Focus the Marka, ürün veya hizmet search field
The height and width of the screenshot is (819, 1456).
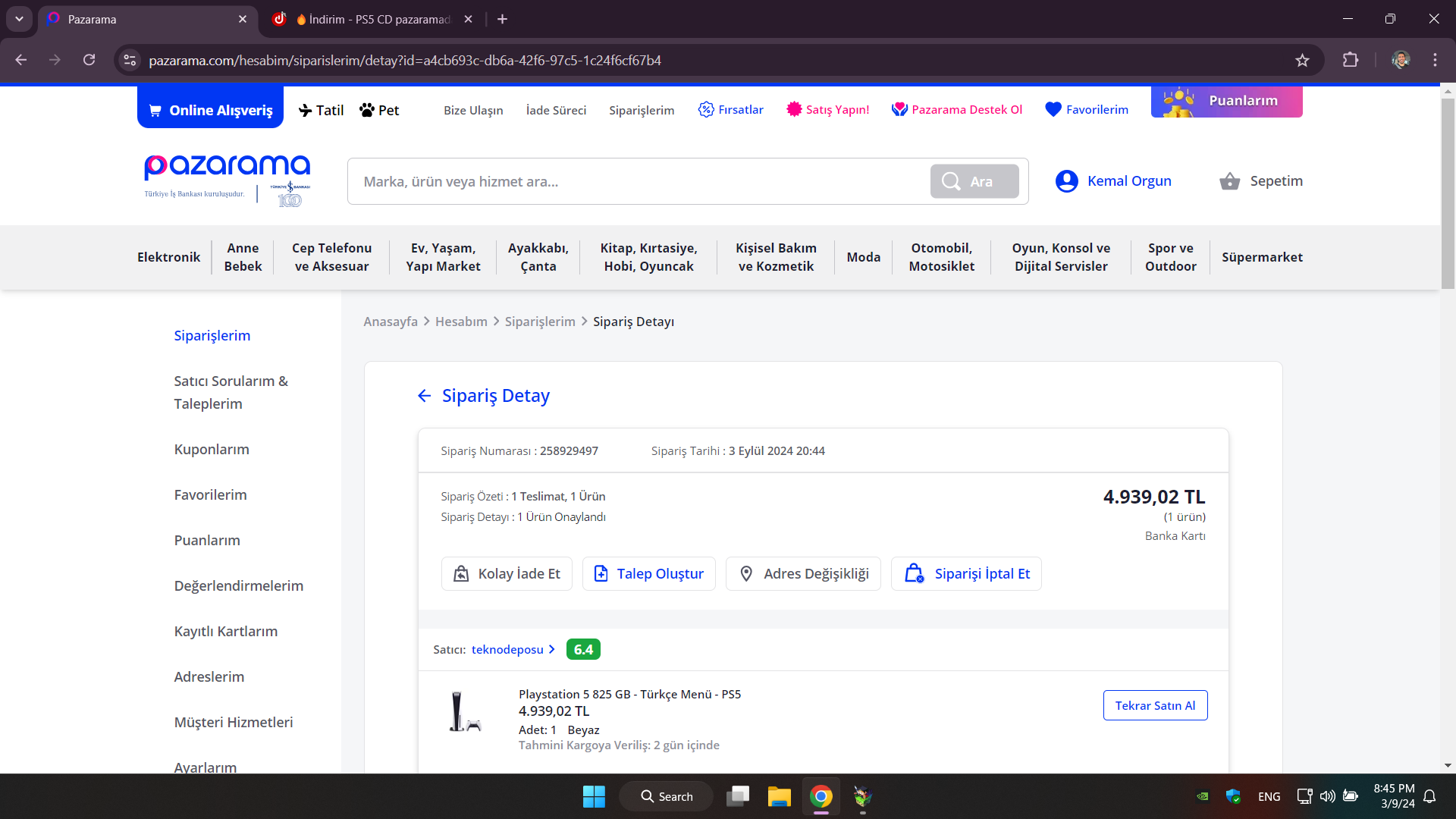(x=637, y=181)
